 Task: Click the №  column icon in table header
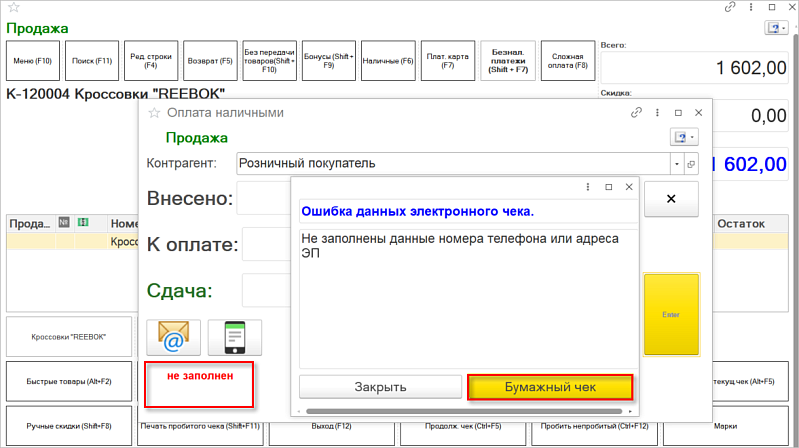click(x=64, y=223)
